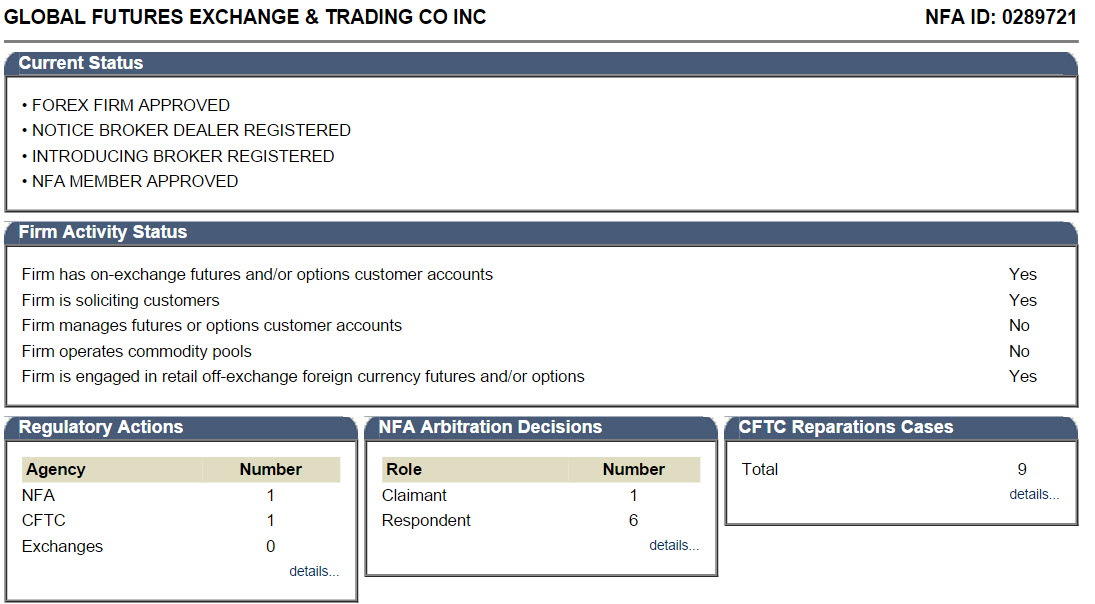Click the NFA row count 1
Image resolution: width=1095 pixels, height=604 pixels.
(x=270, y=495)
